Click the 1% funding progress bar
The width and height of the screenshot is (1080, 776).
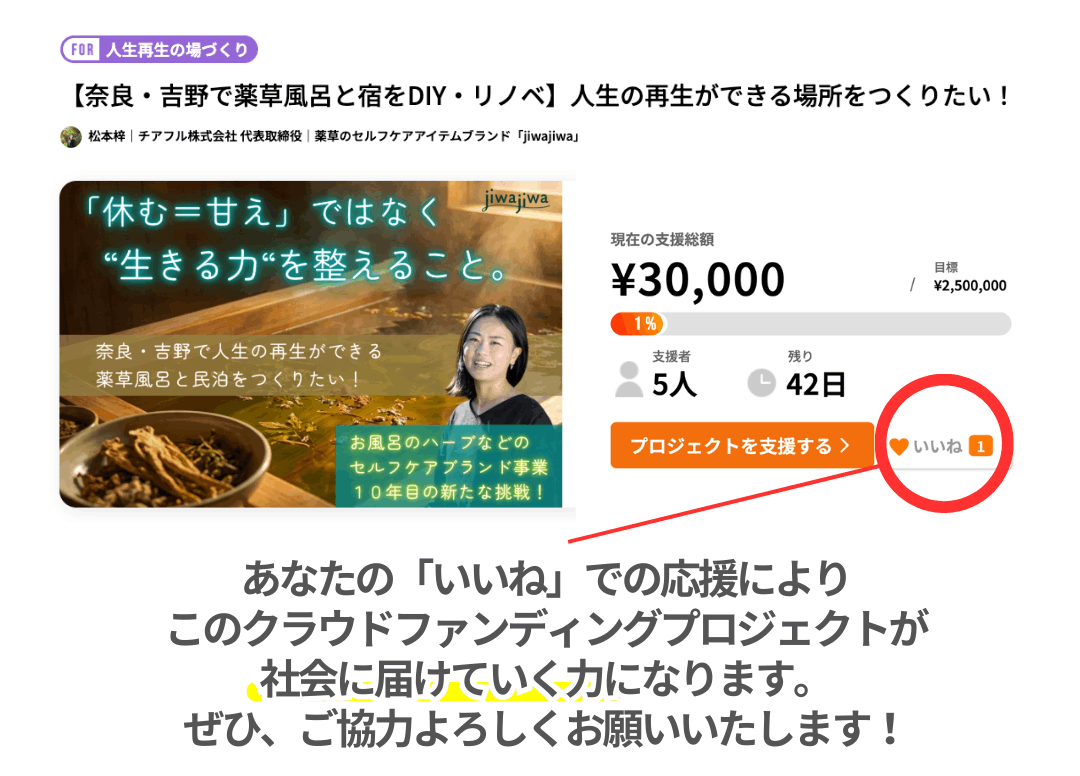point(811,323)
